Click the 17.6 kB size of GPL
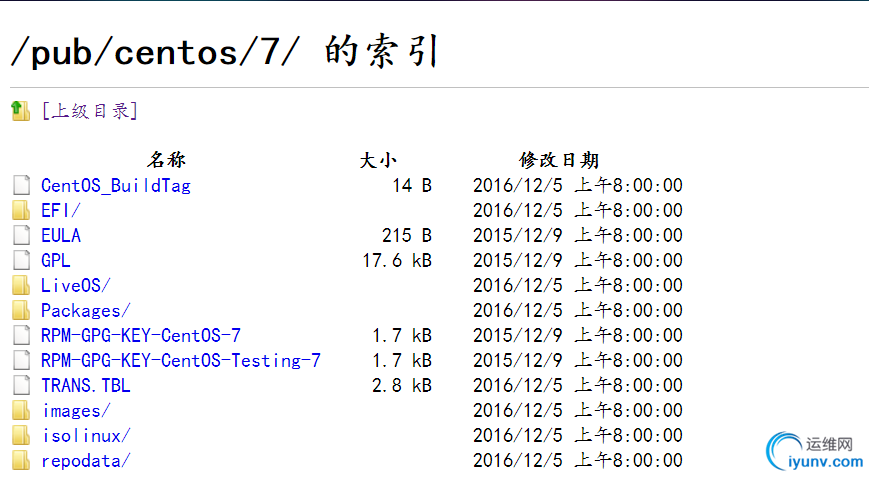Viewport: 869px width, 478px height. [397, 261]
